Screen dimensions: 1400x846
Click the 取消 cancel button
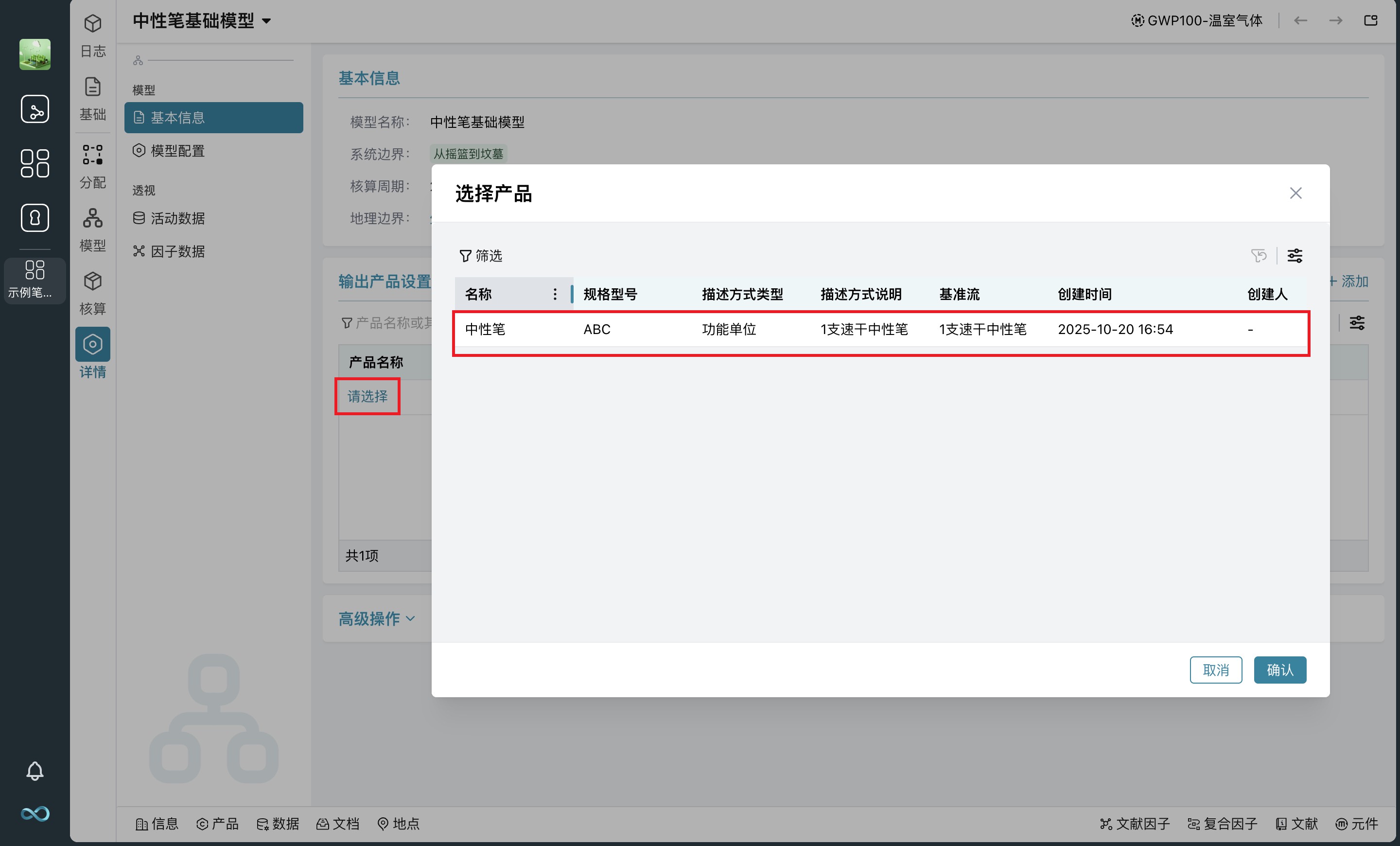pyautogui.click(x=1215, y=670)
